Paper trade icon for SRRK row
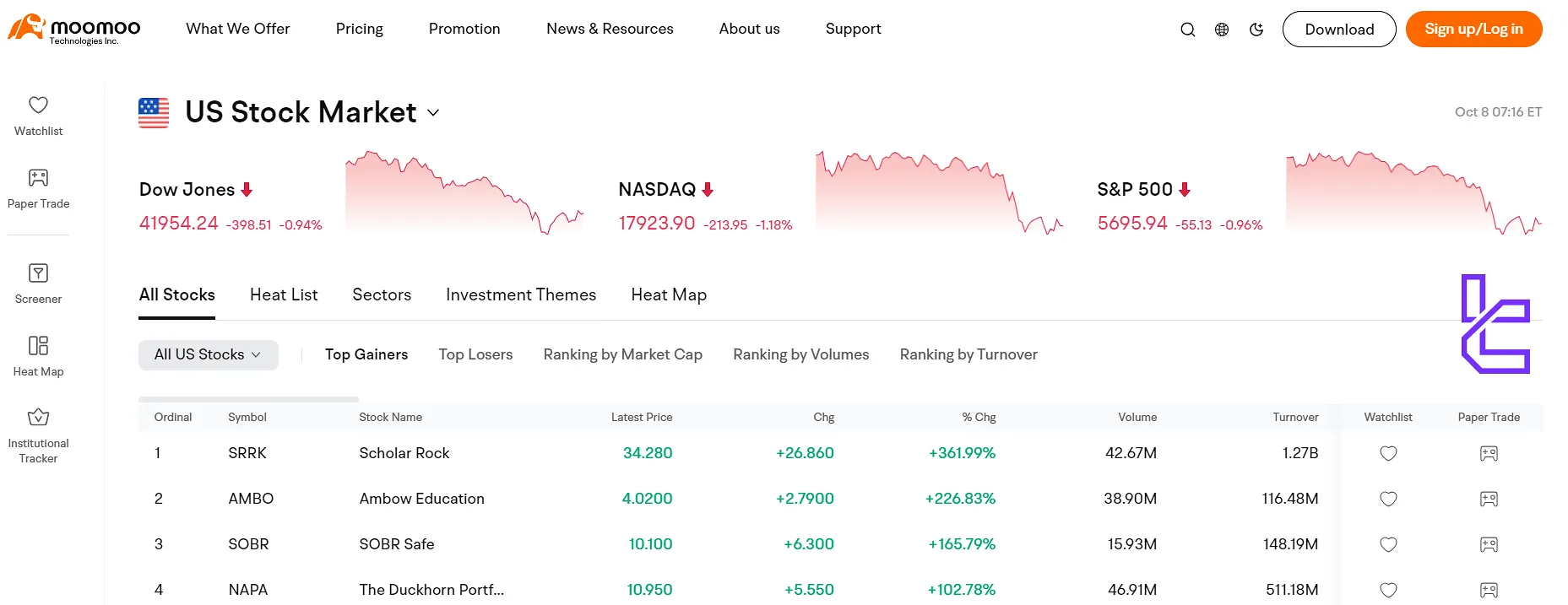 coord(1489,453)
